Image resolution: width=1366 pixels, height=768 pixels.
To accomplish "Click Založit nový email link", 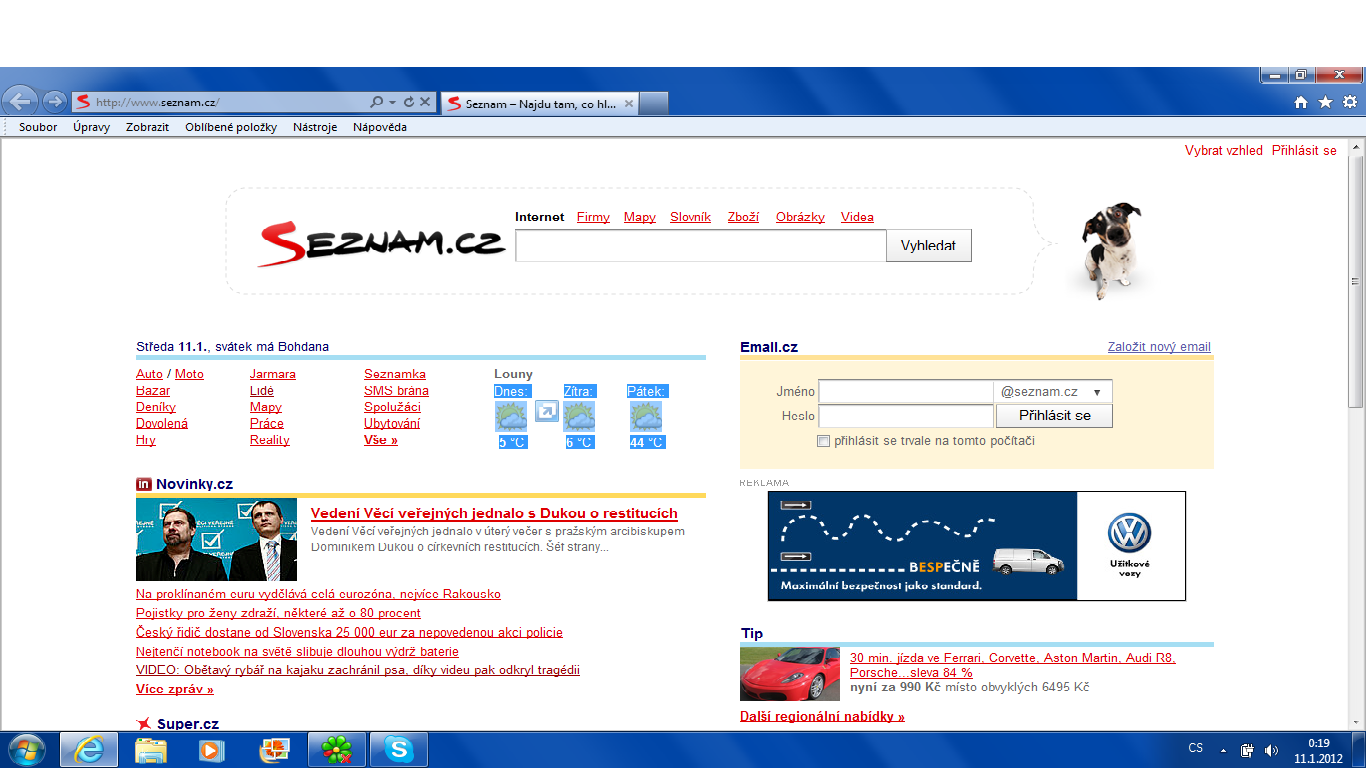I will pos(1159,347).
